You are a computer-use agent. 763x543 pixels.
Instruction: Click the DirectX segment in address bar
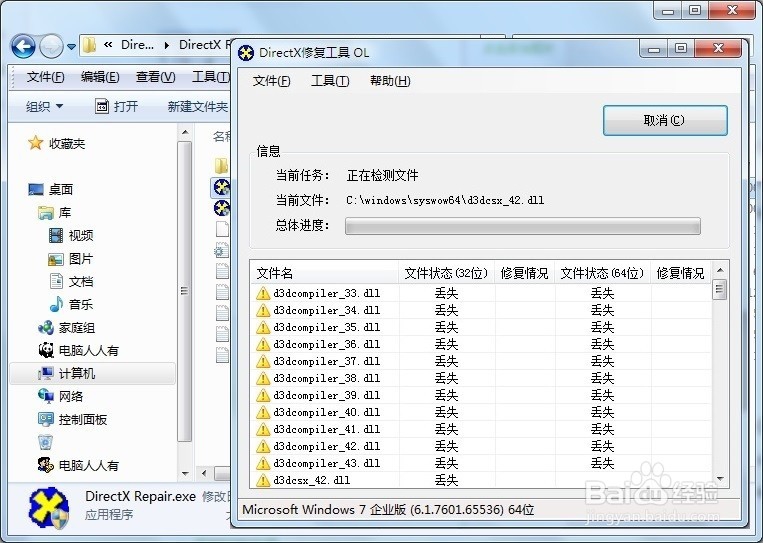[x=204, y=45]
